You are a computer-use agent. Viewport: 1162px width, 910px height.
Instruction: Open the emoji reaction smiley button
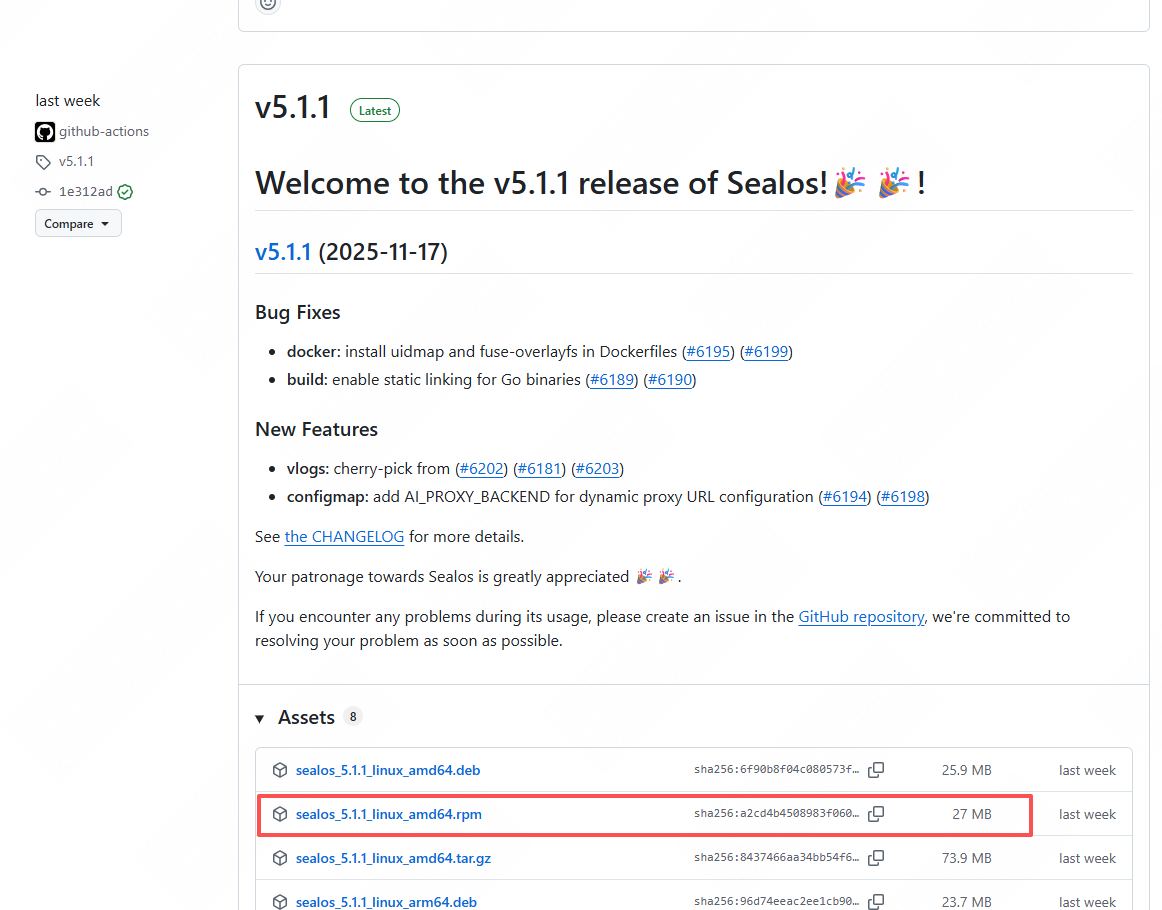coord(268,4)
